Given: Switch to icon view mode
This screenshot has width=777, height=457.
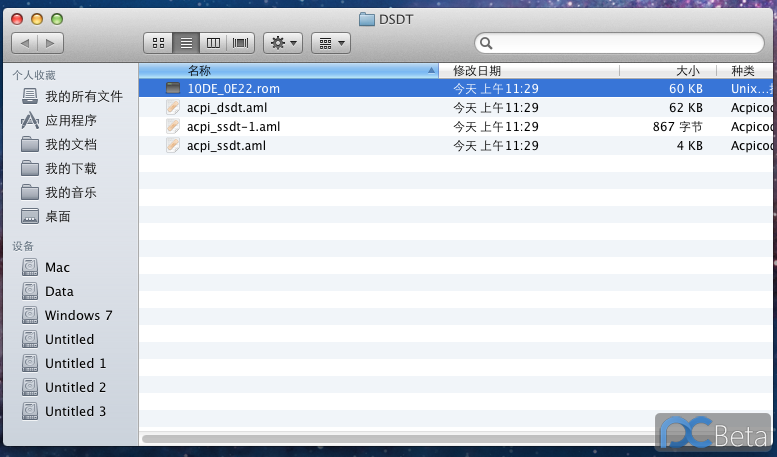Looking at the screenshot, I should click(x=158, y=43).
